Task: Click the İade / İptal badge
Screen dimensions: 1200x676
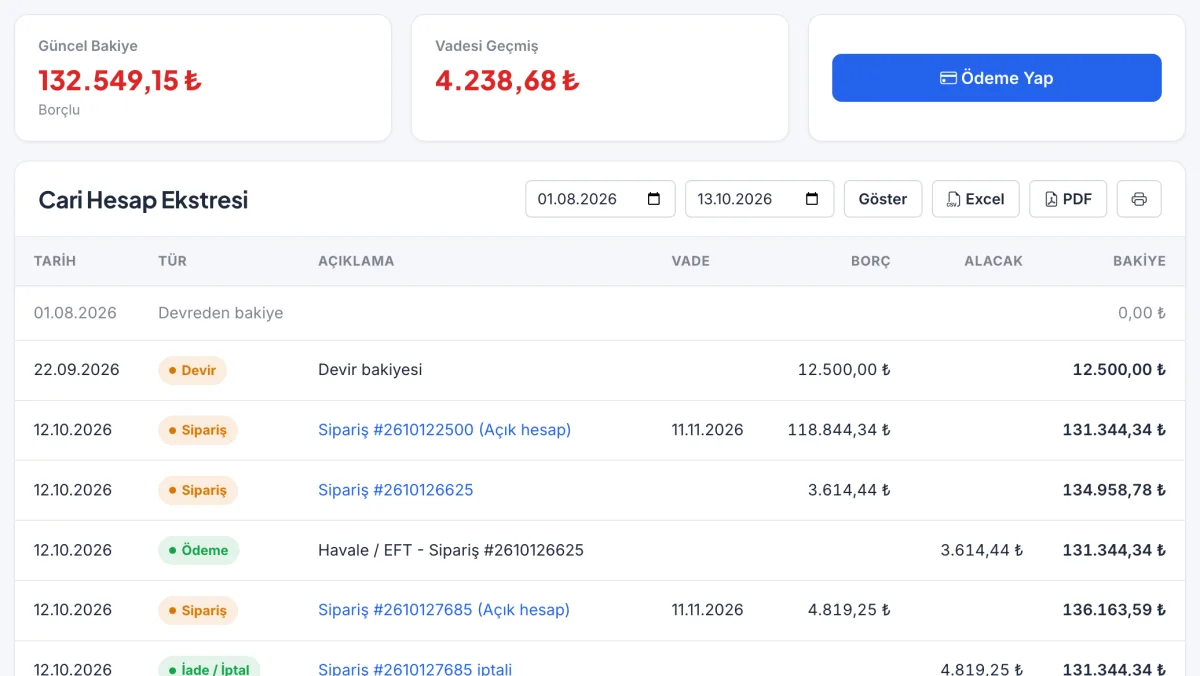Action: [x=209, y=666]
